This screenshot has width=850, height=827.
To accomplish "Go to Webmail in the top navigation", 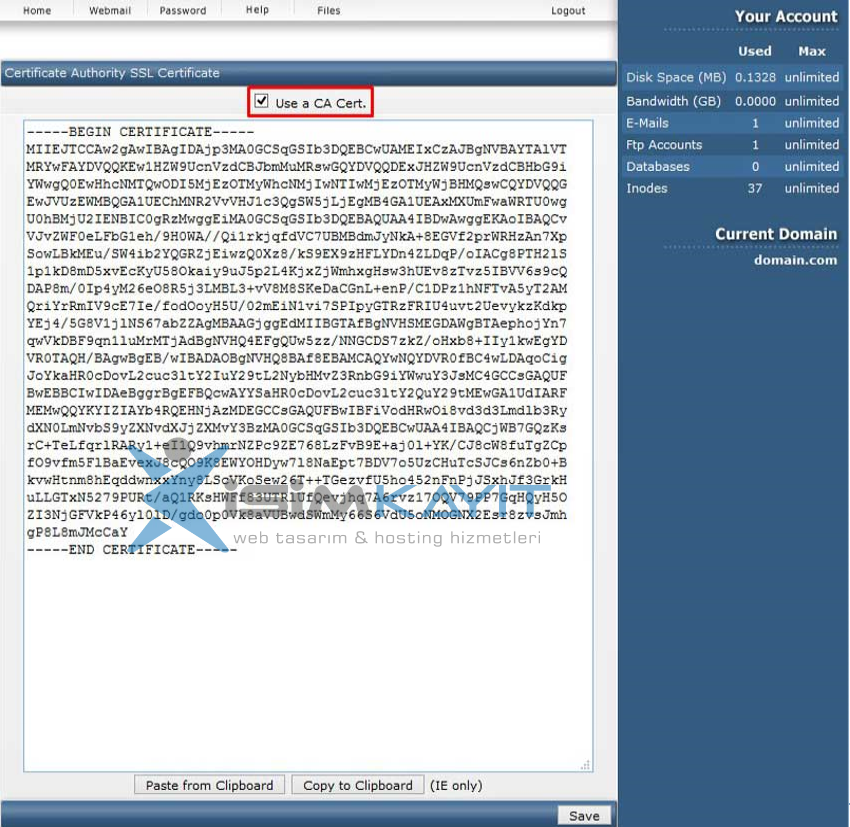I will 110,10.
